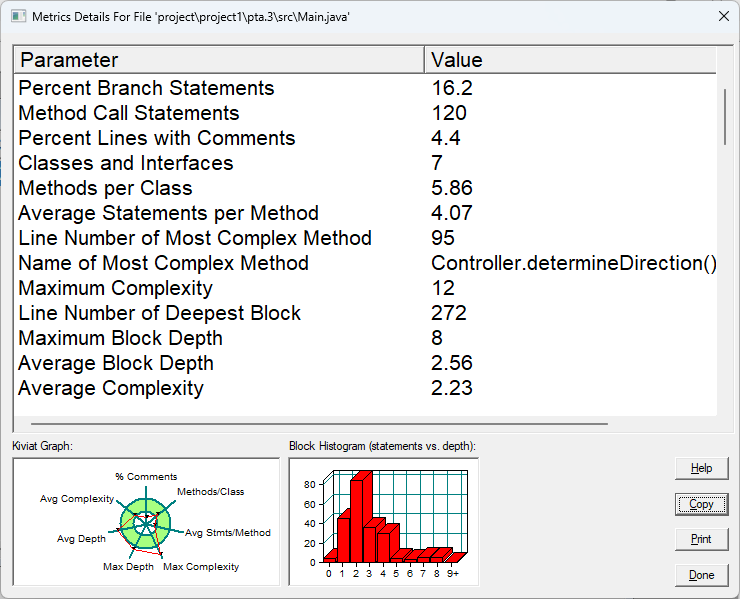Screen dimensions: 740x599
Task: Click the Kiviat Graph chart
Action: [146, 522]
